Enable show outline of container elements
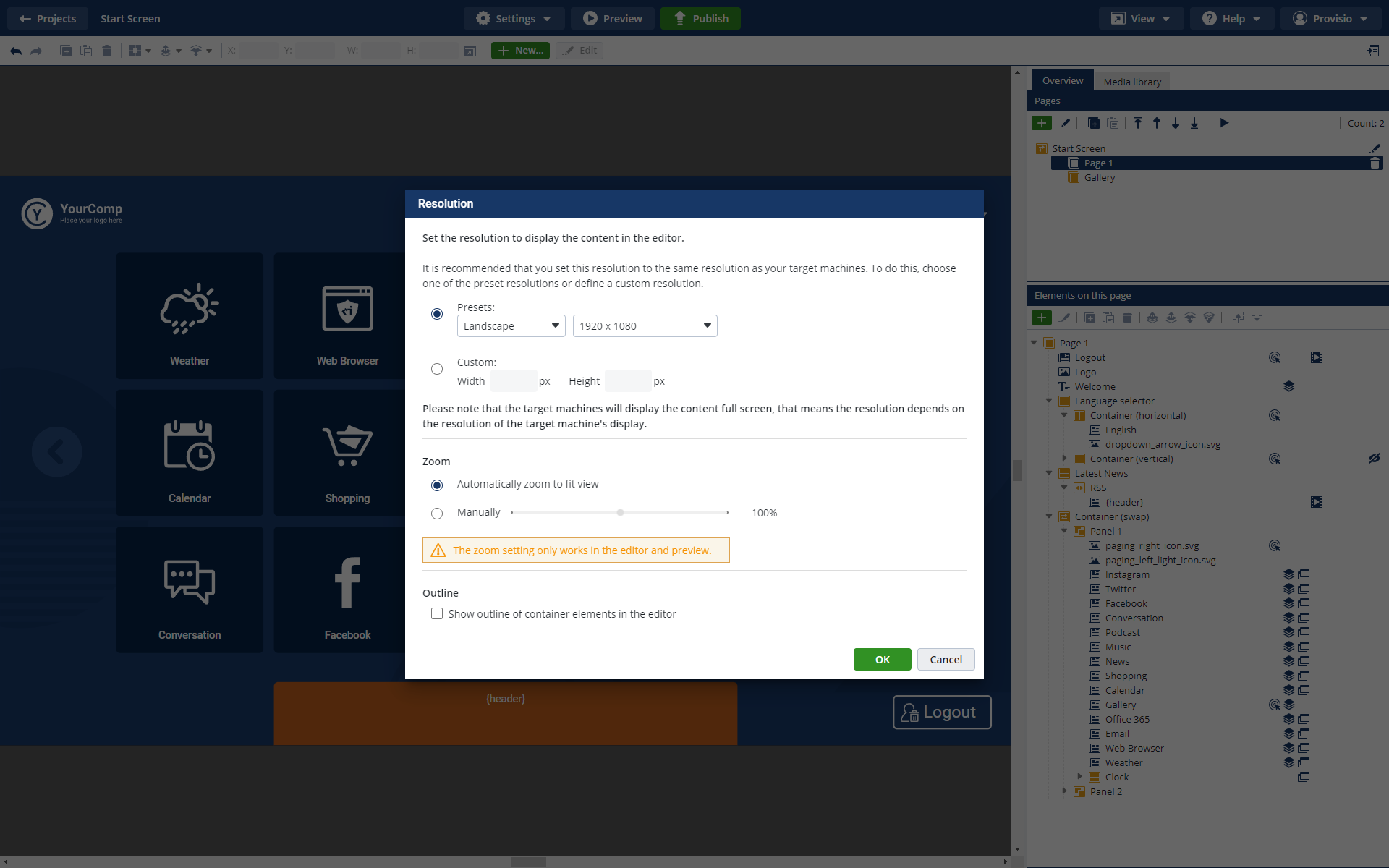The image size is (1389, 868). (437, 613)
